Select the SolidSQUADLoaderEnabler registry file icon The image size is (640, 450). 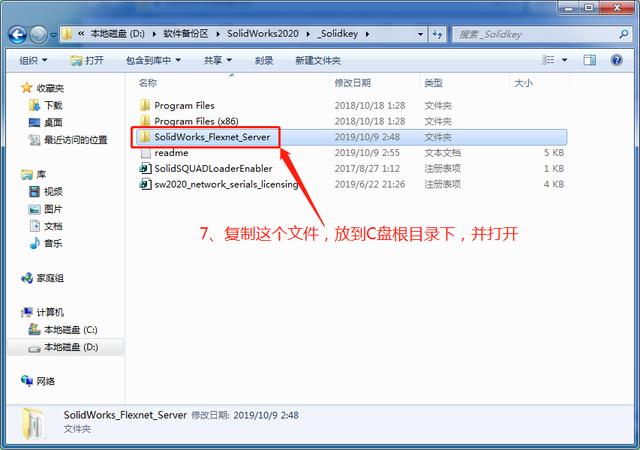click(x=146, y=169)
